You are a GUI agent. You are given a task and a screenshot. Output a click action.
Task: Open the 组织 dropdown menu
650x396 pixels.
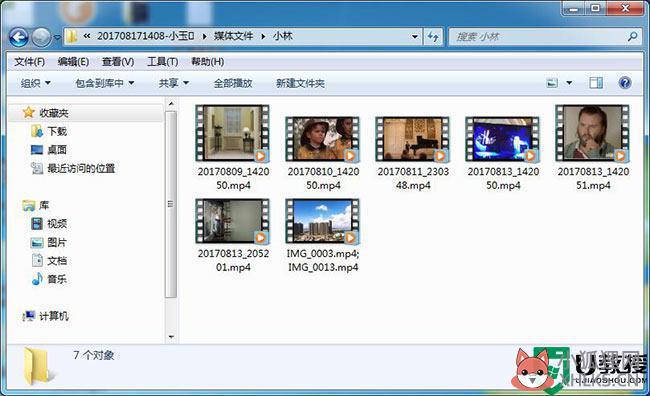point(36,83)
